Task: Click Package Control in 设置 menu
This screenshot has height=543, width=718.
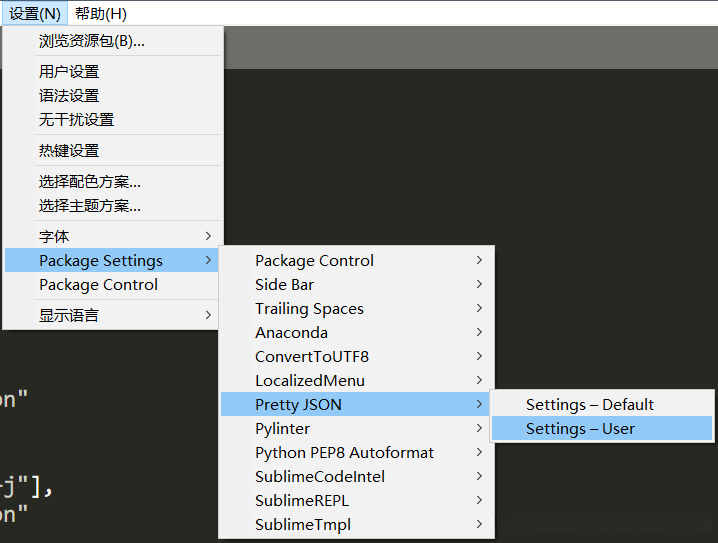Action: [98, 285]
